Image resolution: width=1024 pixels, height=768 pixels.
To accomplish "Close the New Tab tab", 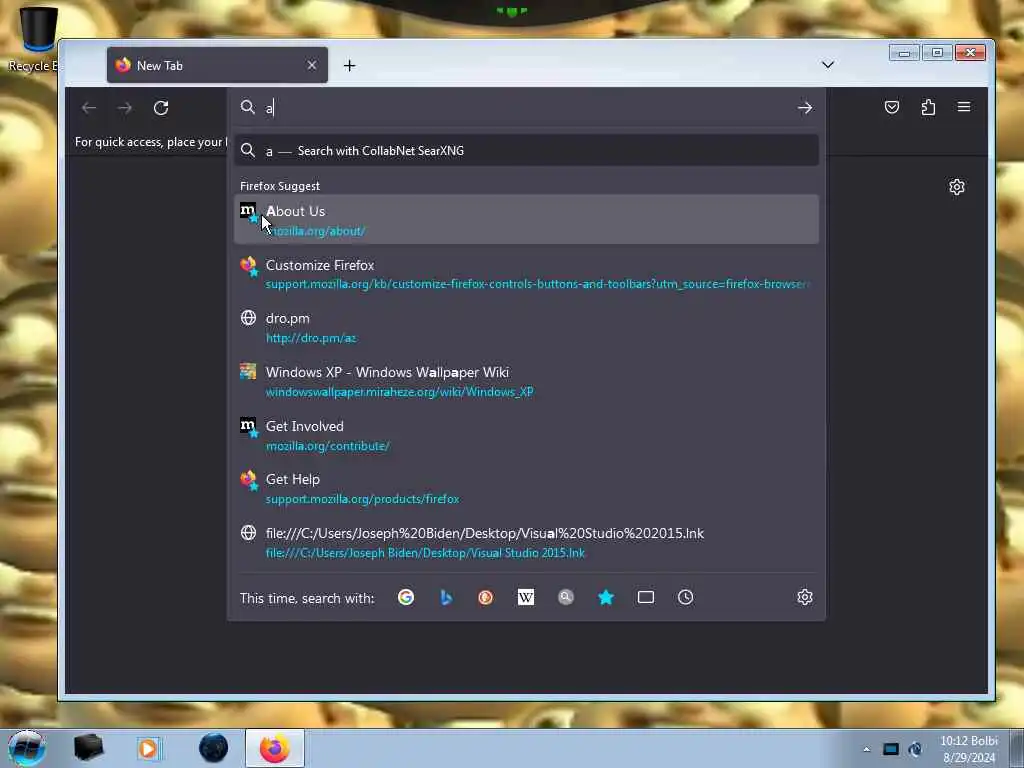I will click(x=312, y=65).
